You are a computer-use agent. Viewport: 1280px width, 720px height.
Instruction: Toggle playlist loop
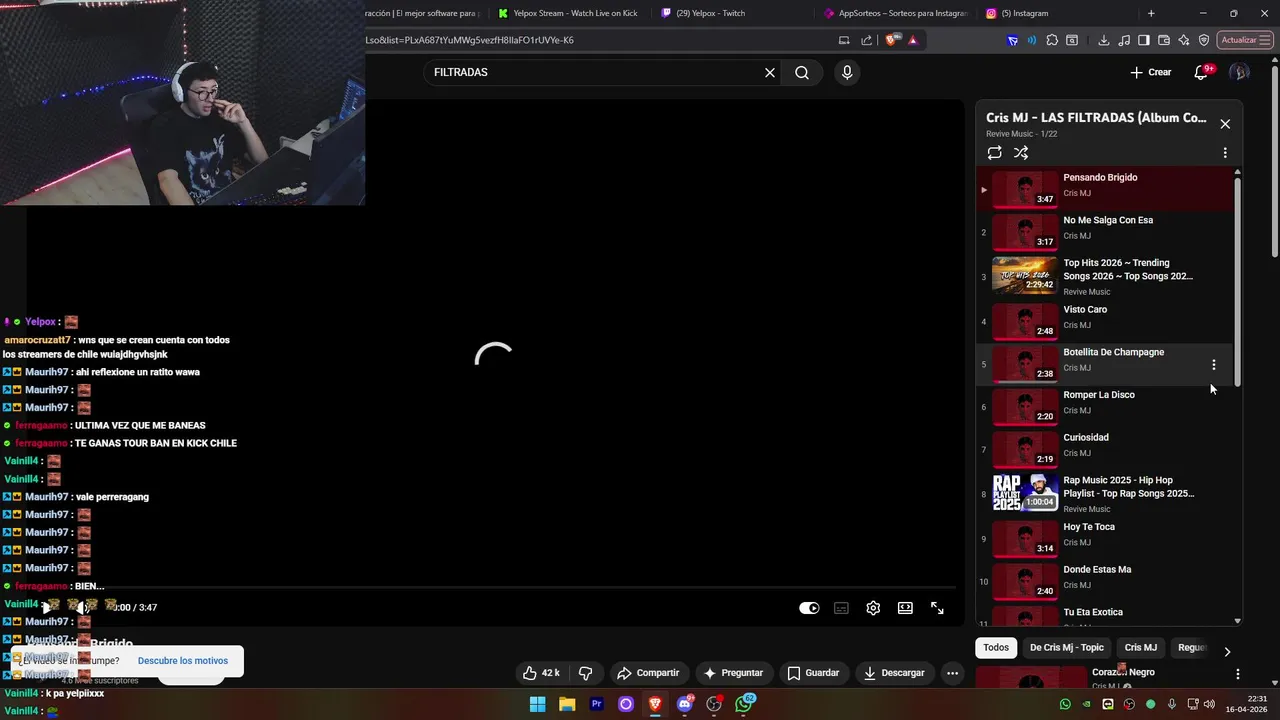pyautogui.click(x=994, y=153)
